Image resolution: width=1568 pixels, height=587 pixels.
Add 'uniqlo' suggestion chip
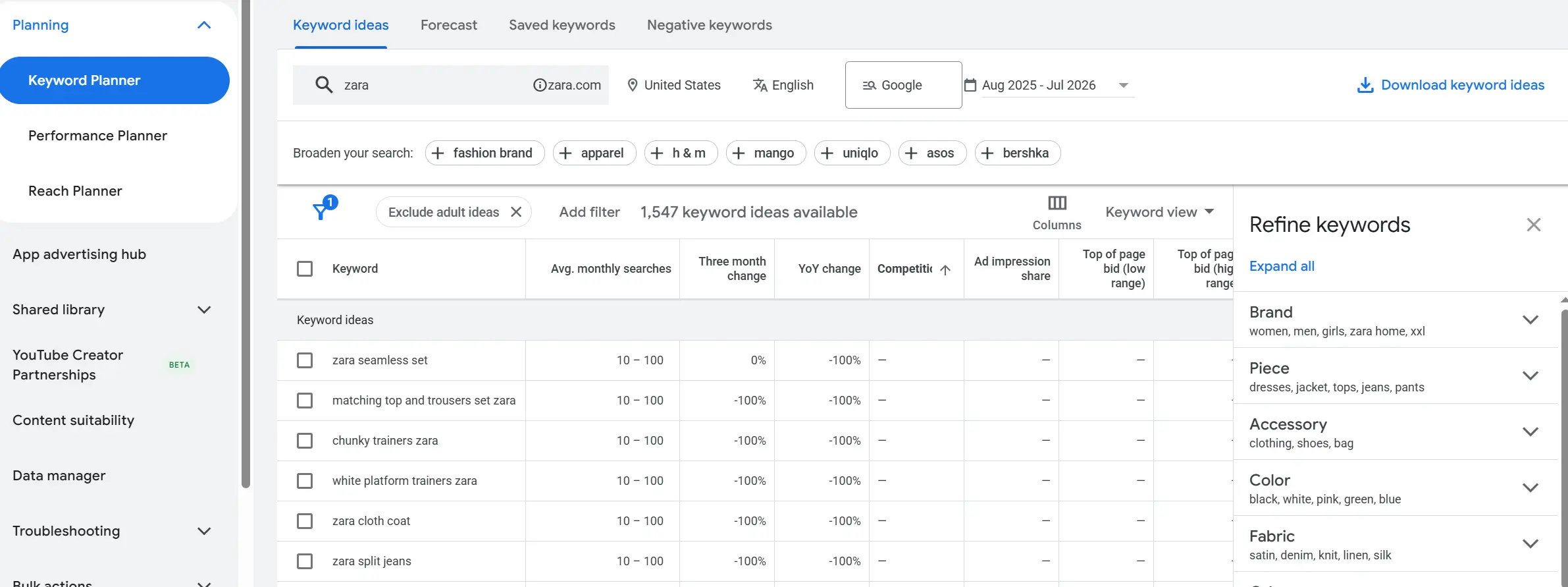(852, 153)
